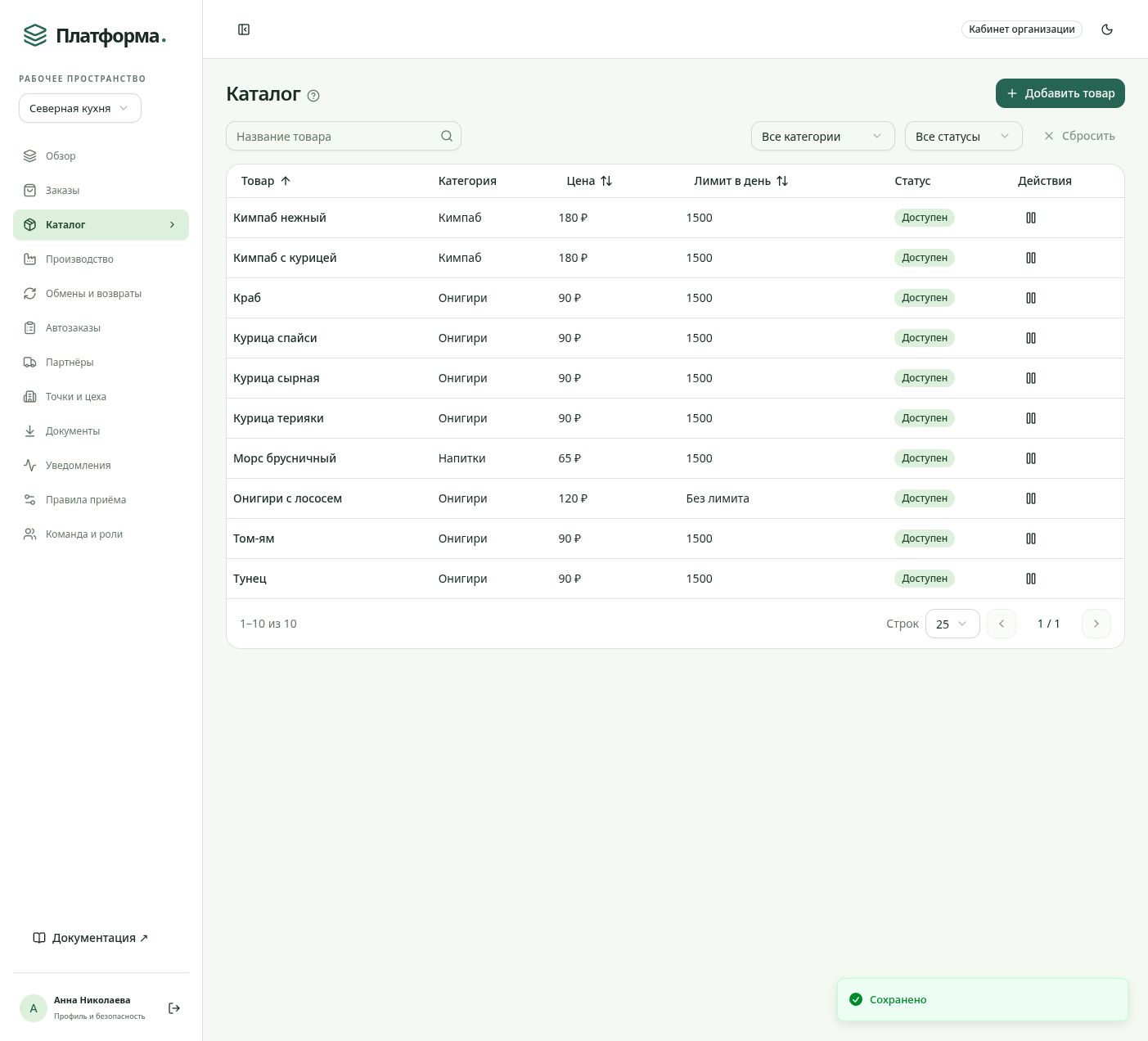Open Обмены и возвраты page
The width and height of the screenshot is (1148, 1041).
(101, 293)
